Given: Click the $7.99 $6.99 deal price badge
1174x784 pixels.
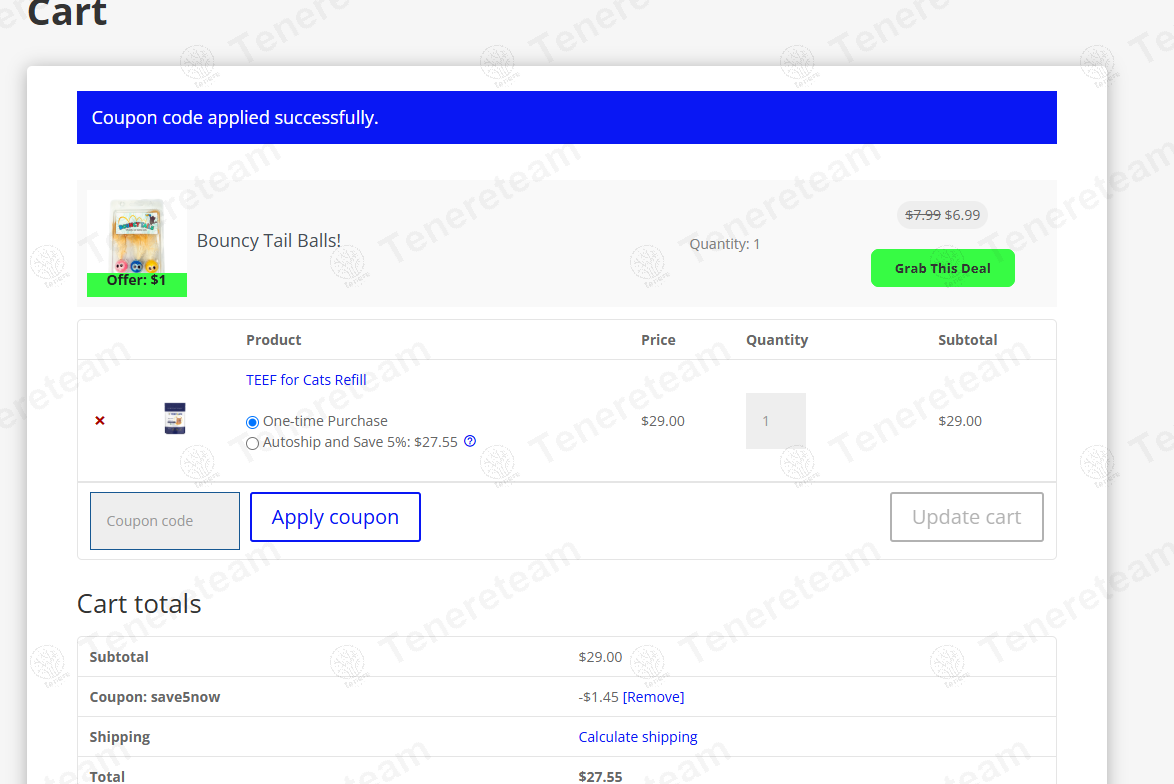Looking at the screenshot, I should pyautogui.click(x=942, y=215).
